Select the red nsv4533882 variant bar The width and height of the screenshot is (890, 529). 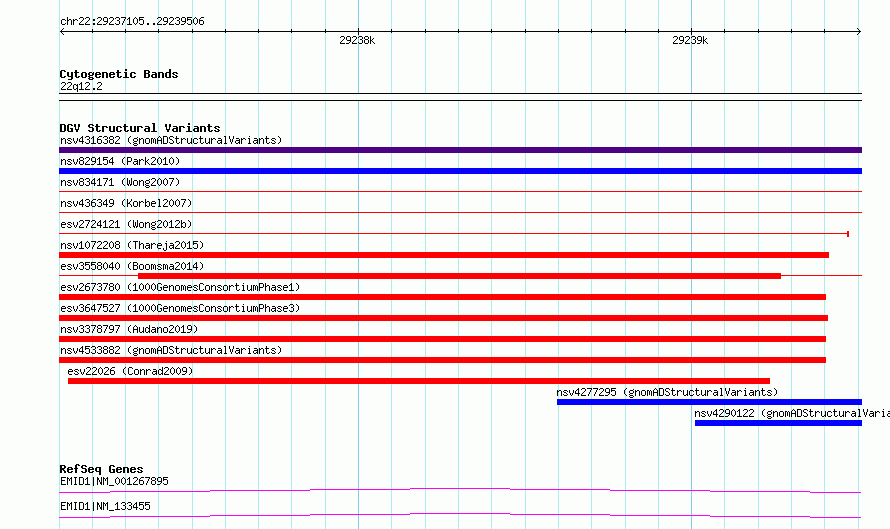pos(442,360)
